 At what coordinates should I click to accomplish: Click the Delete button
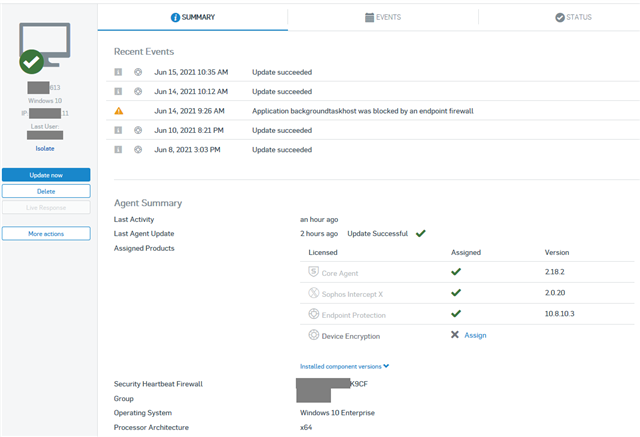click(46, 191)
